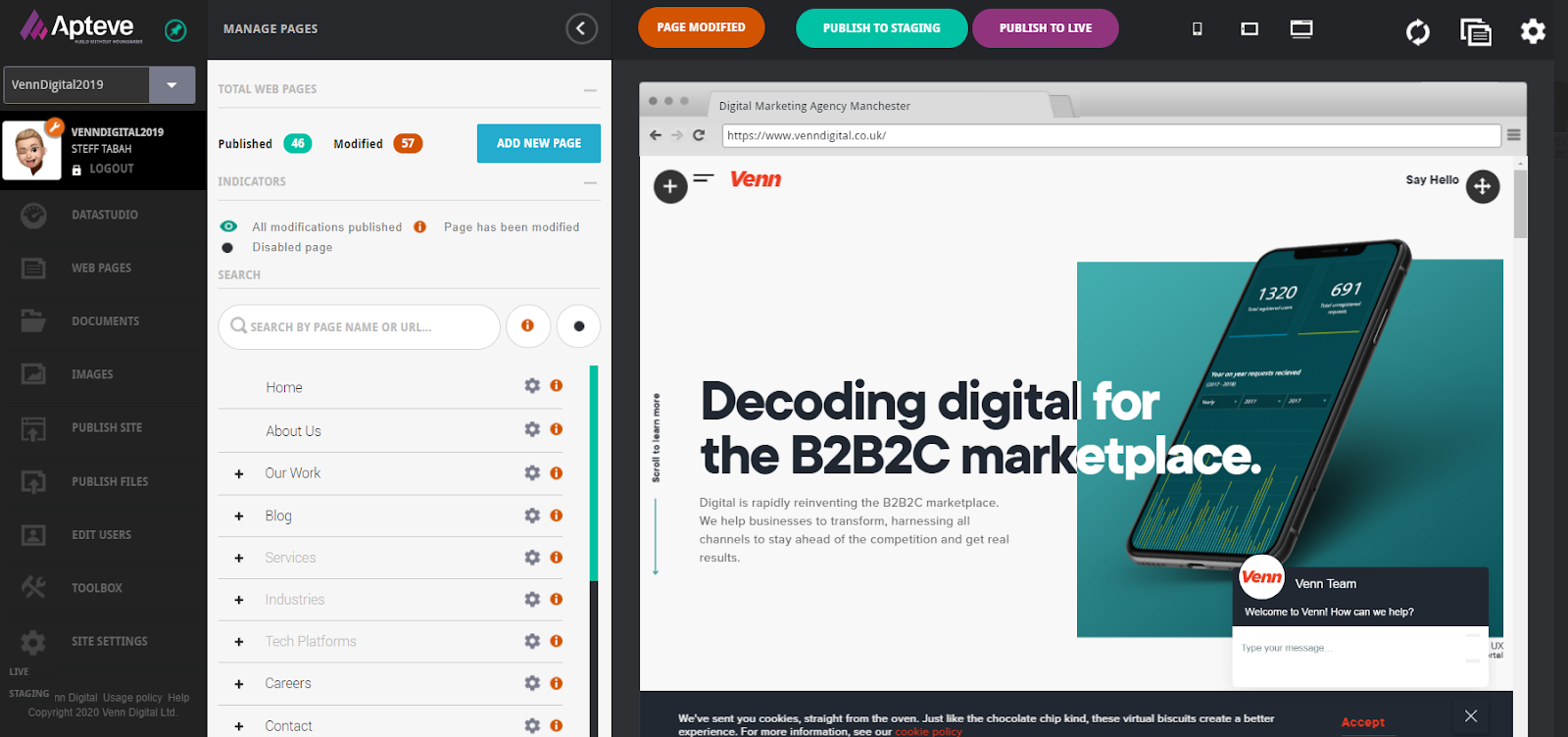Click modified indicator on Blog row

tap(556, 515)
